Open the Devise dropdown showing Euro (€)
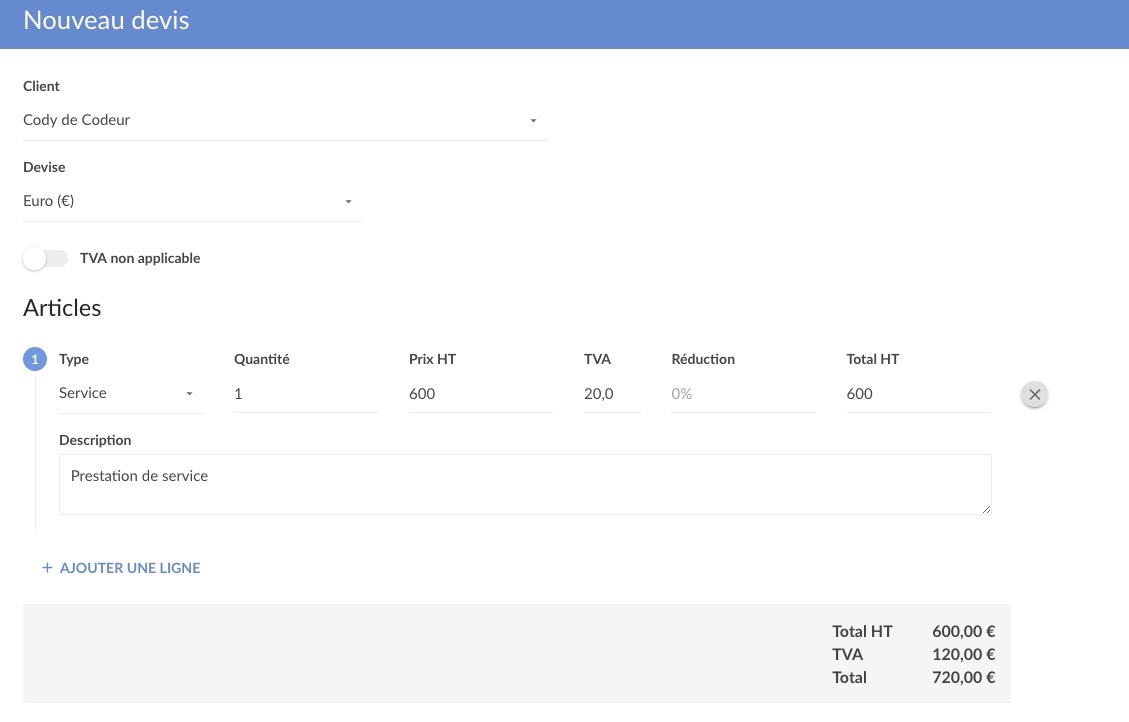 click(192, 202)
